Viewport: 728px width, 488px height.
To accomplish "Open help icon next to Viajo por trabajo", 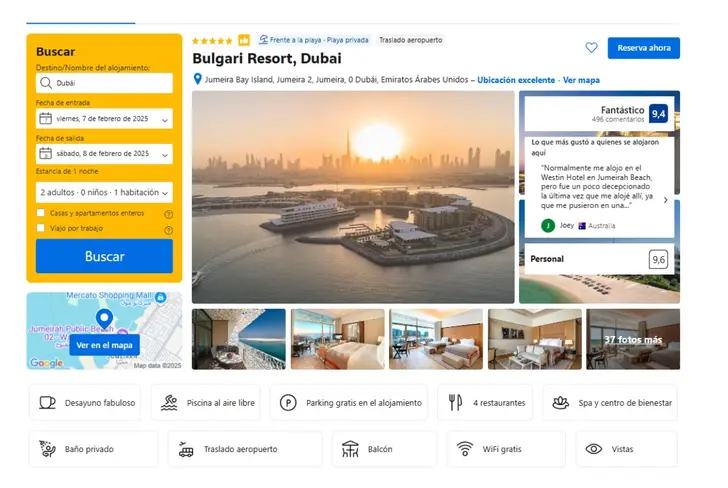I will (x=169, y=230).
